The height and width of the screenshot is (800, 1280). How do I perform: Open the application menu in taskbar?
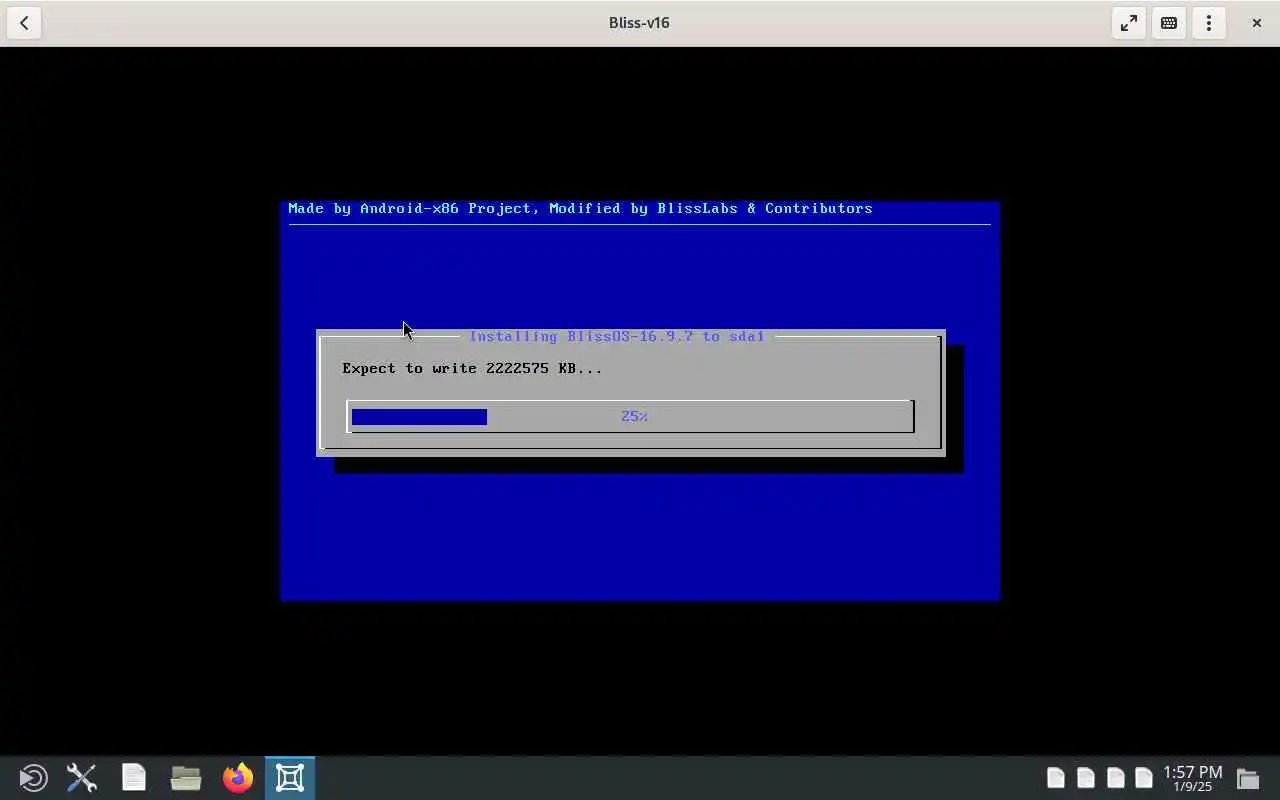click(x=32, y=778)
